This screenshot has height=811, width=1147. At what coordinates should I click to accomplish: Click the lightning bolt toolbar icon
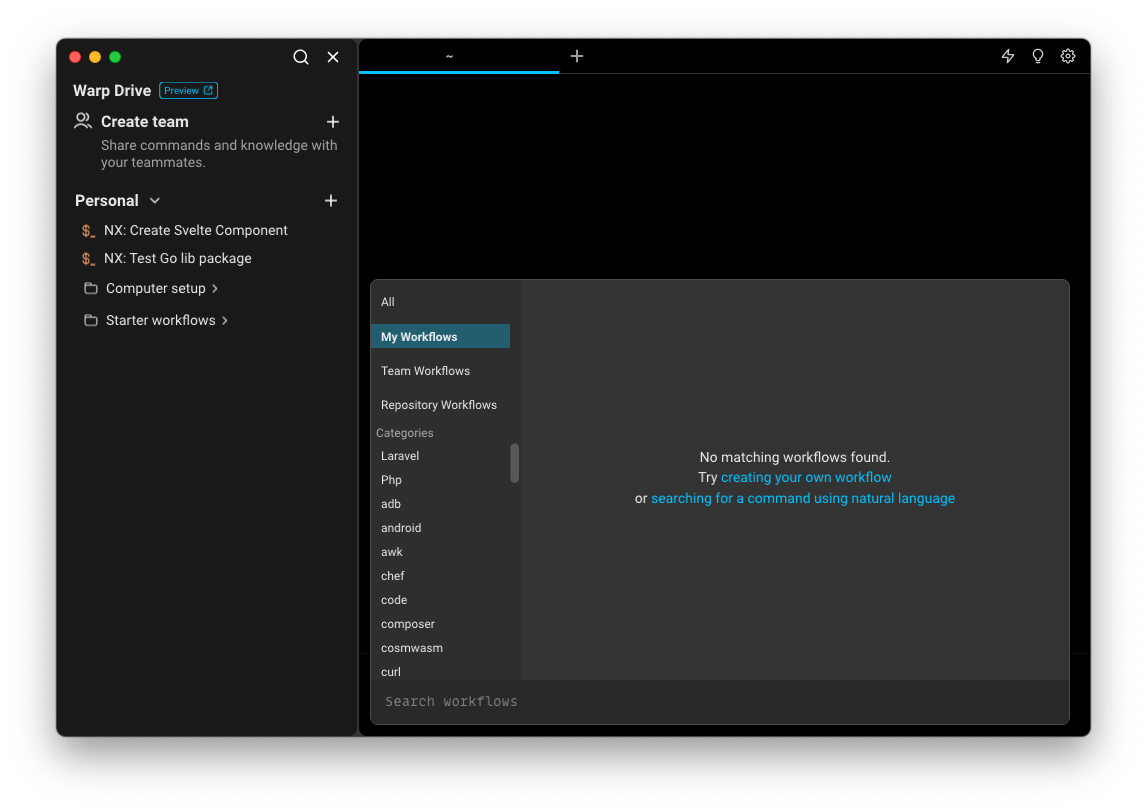[x=1007, y=56]
